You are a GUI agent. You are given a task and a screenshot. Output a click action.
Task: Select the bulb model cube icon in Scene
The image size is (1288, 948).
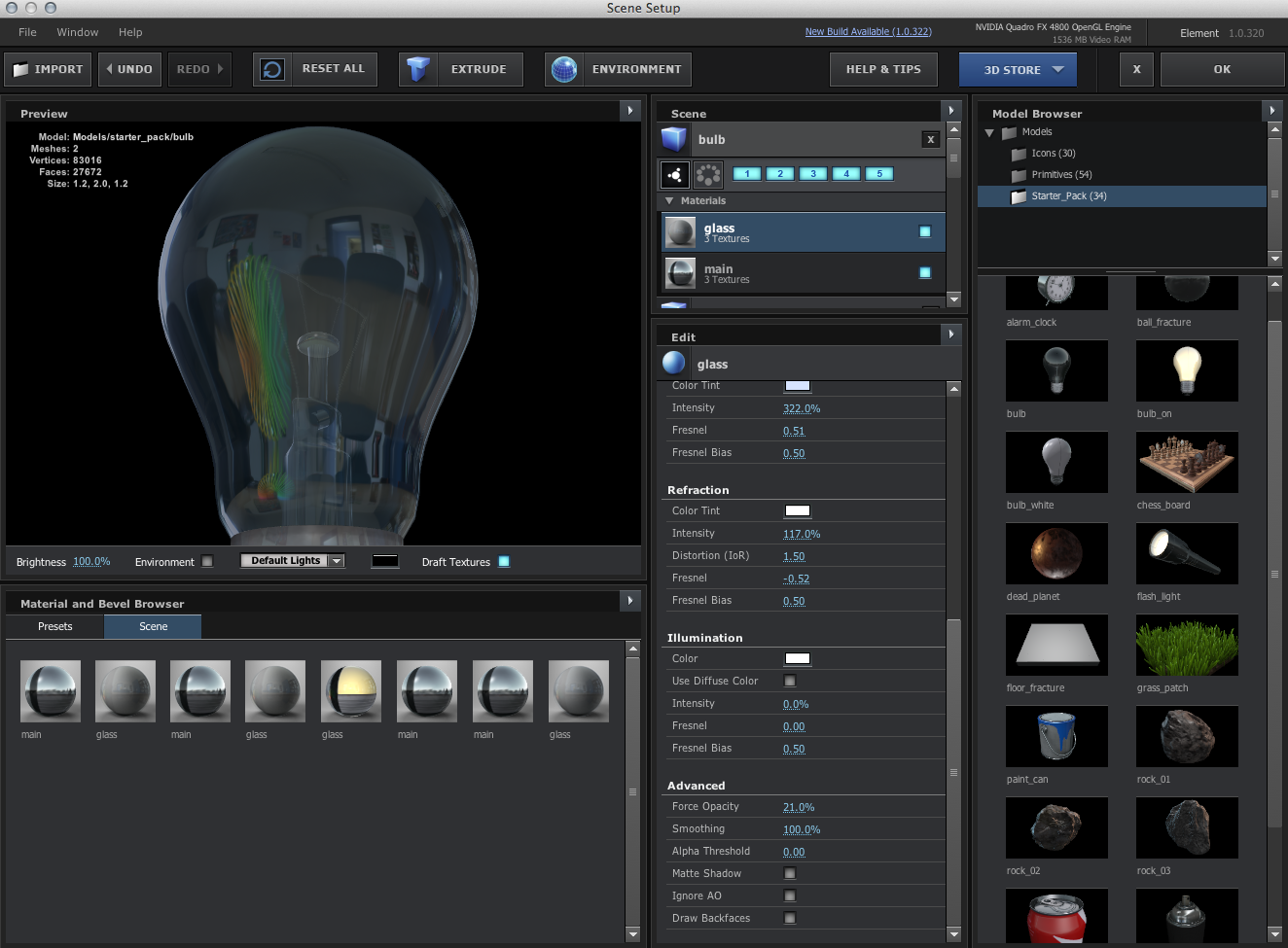coord(674,139)
